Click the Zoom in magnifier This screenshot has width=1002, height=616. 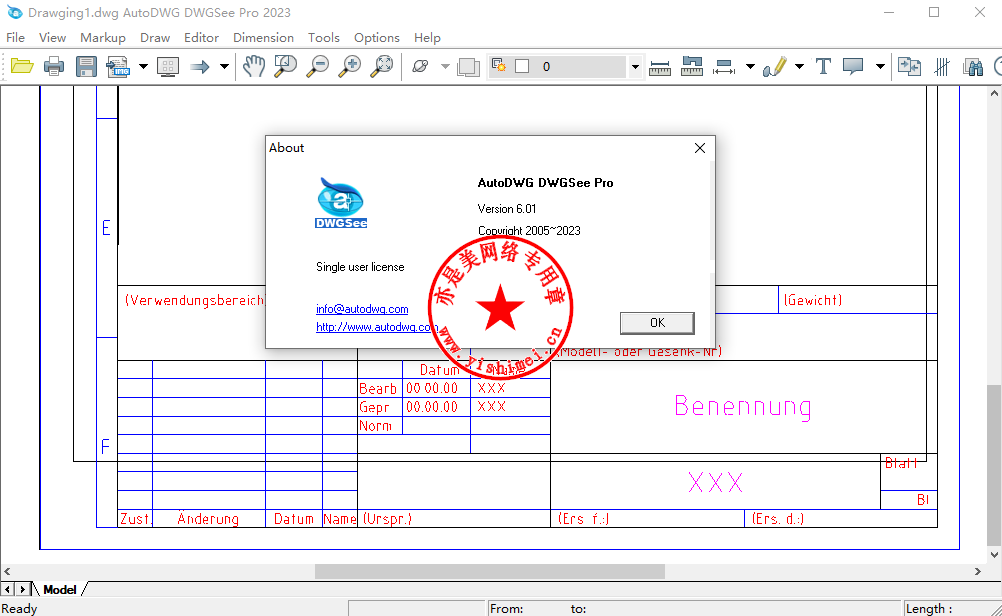point(350,66)
